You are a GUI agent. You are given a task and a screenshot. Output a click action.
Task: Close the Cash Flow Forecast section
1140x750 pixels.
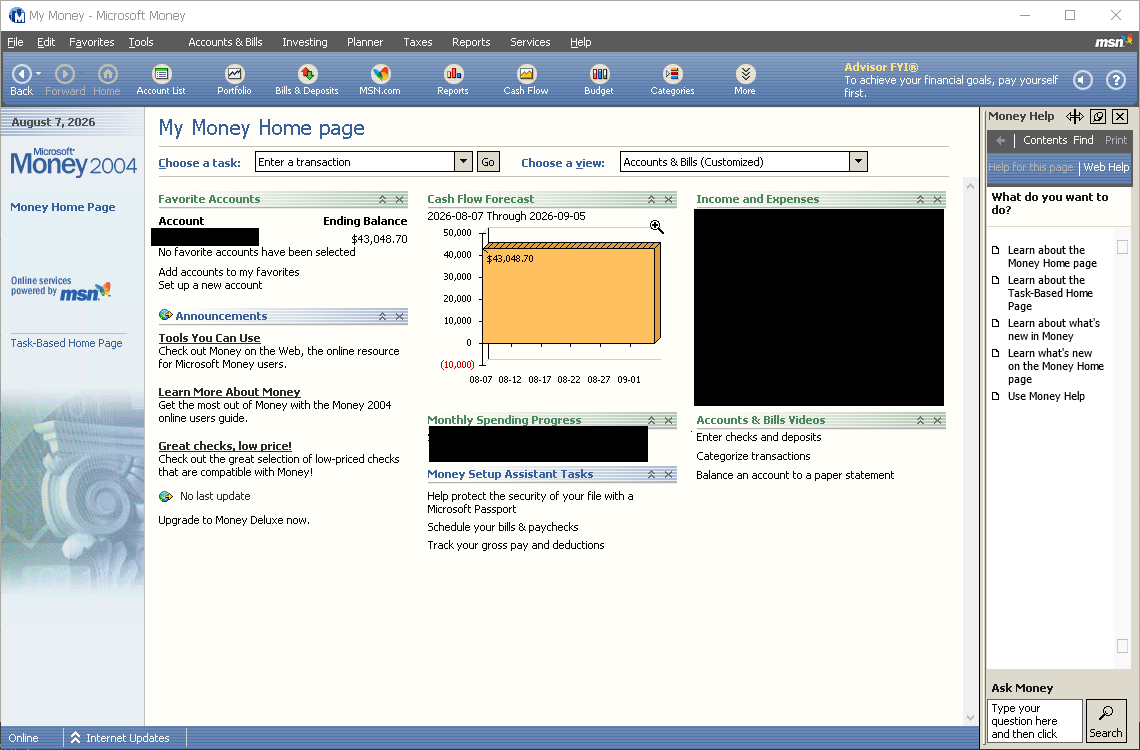[669, 199]
